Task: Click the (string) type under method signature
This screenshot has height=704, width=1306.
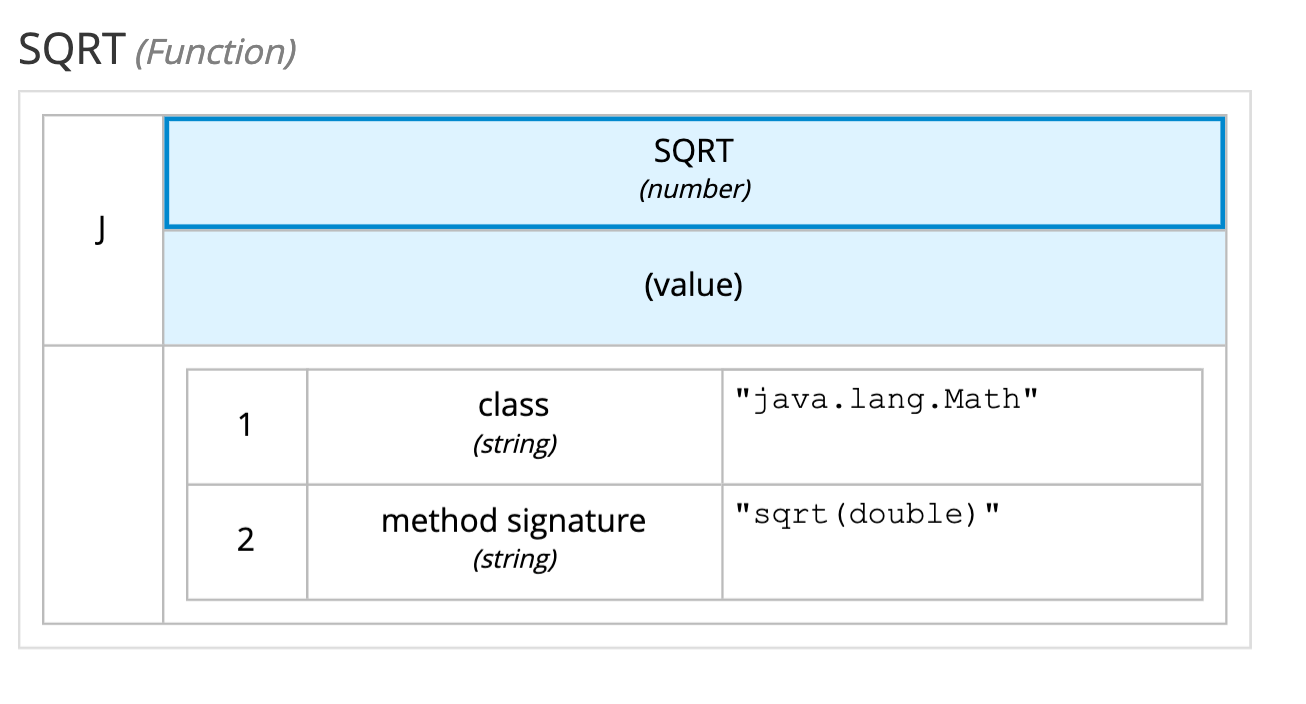Action: (x=514, y=559)
